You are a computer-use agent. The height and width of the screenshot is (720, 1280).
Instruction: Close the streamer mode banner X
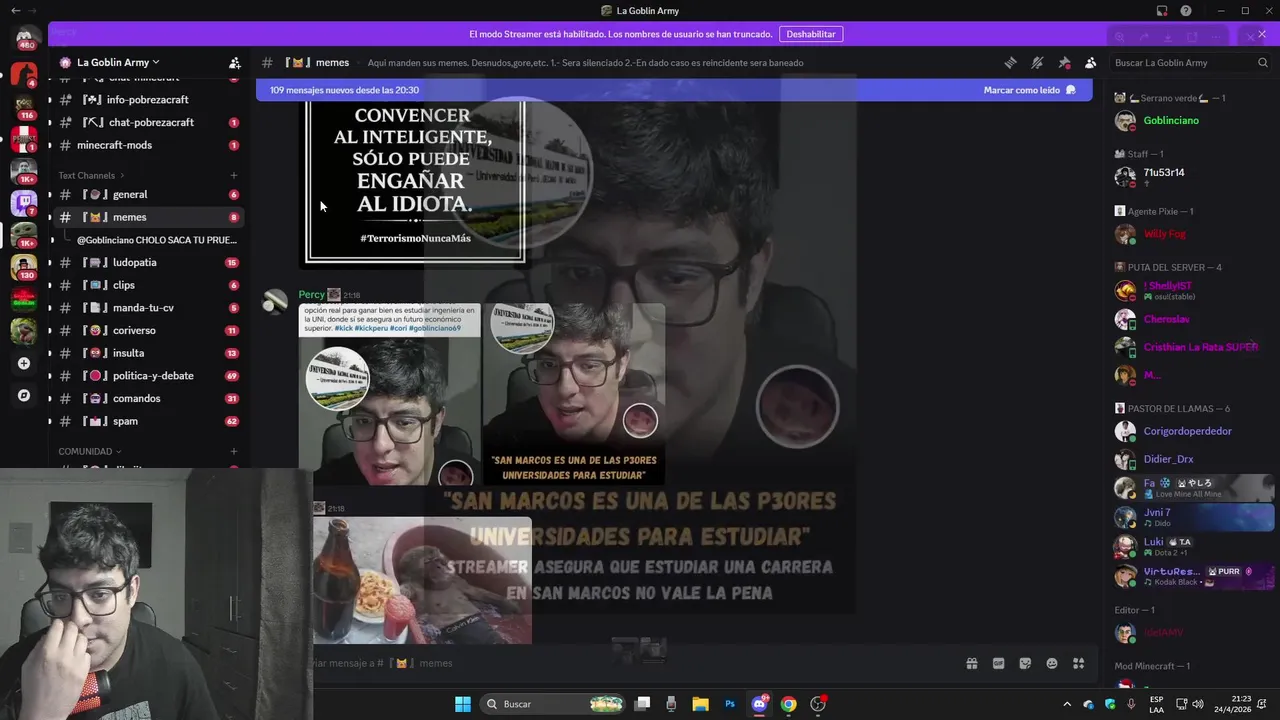1262,34
